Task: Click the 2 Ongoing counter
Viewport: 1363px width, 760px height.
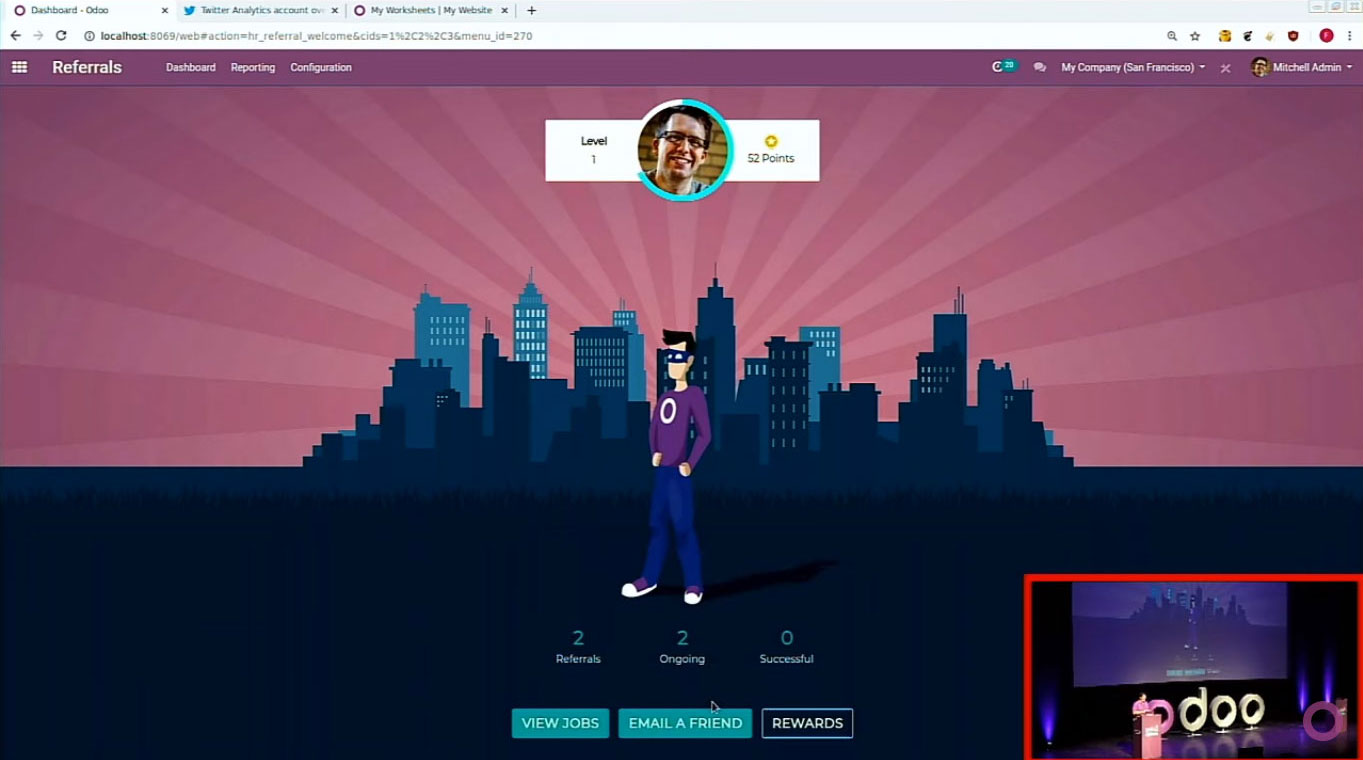Action: 682,646
